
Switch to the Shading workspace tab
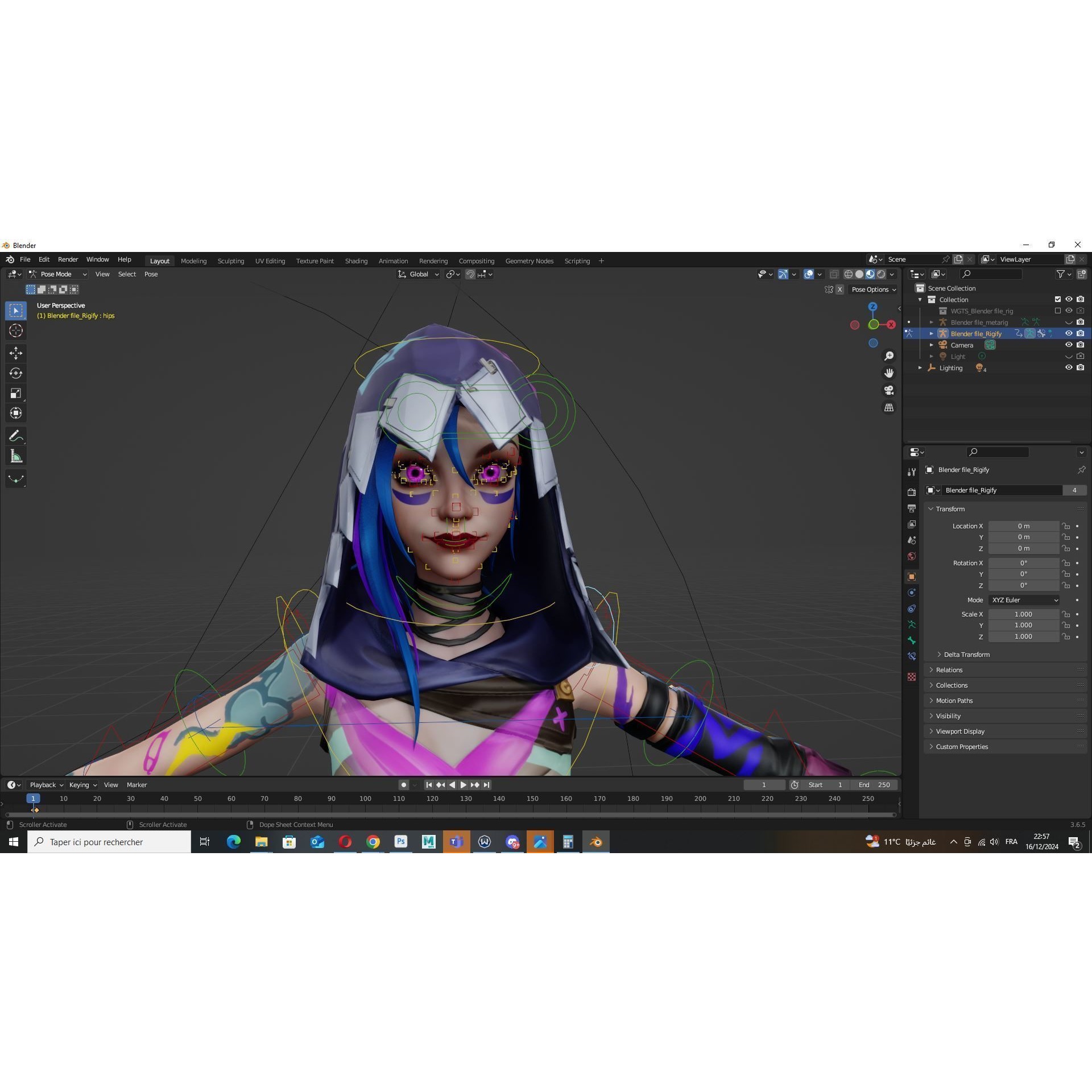(356, 261)
